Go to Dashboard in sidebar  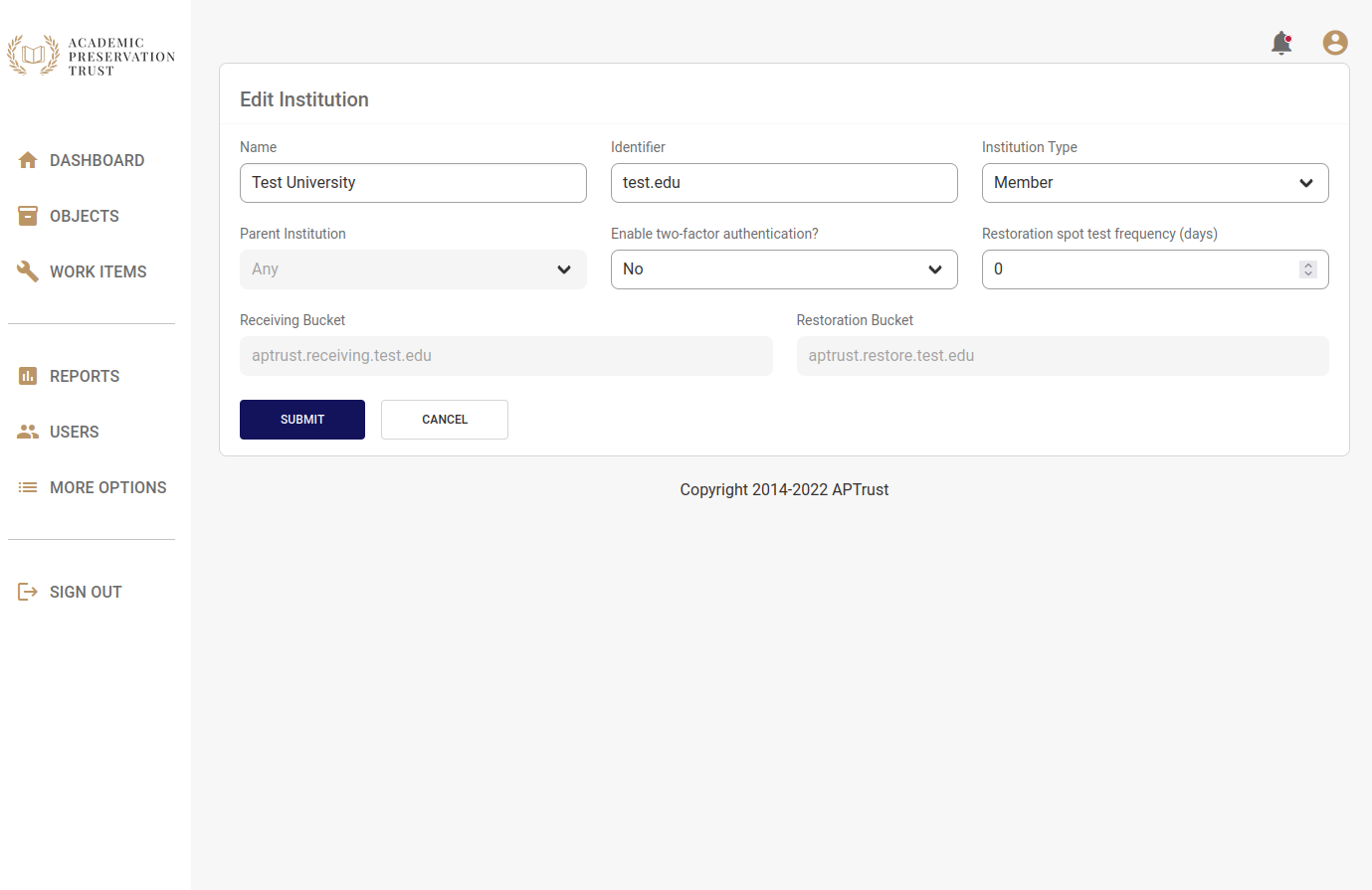97,160
